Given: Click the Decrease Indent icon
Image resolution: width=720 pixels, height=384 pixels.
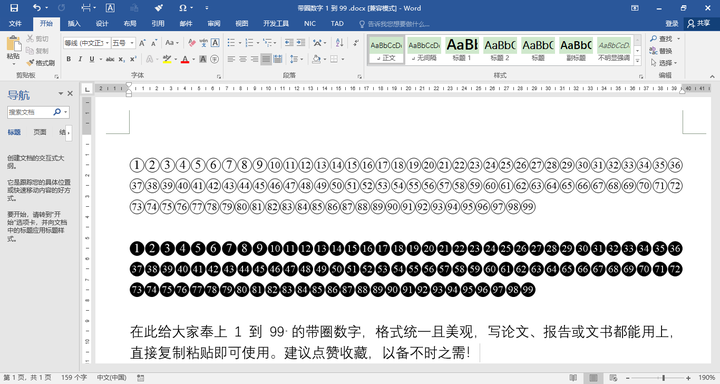Looking at the screenshot, I should pyautogui.click(x=289, y=43).
